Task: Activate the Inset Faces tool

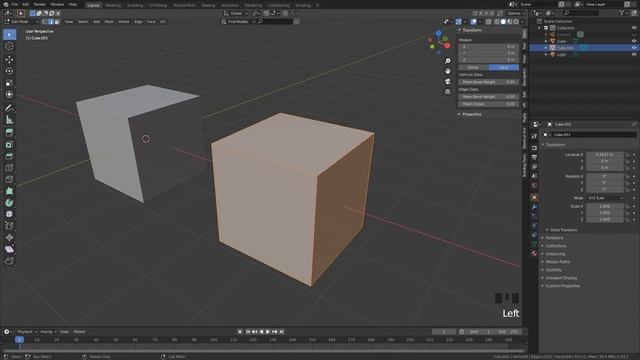Action: pyautogui.click(x=9, y=144)
